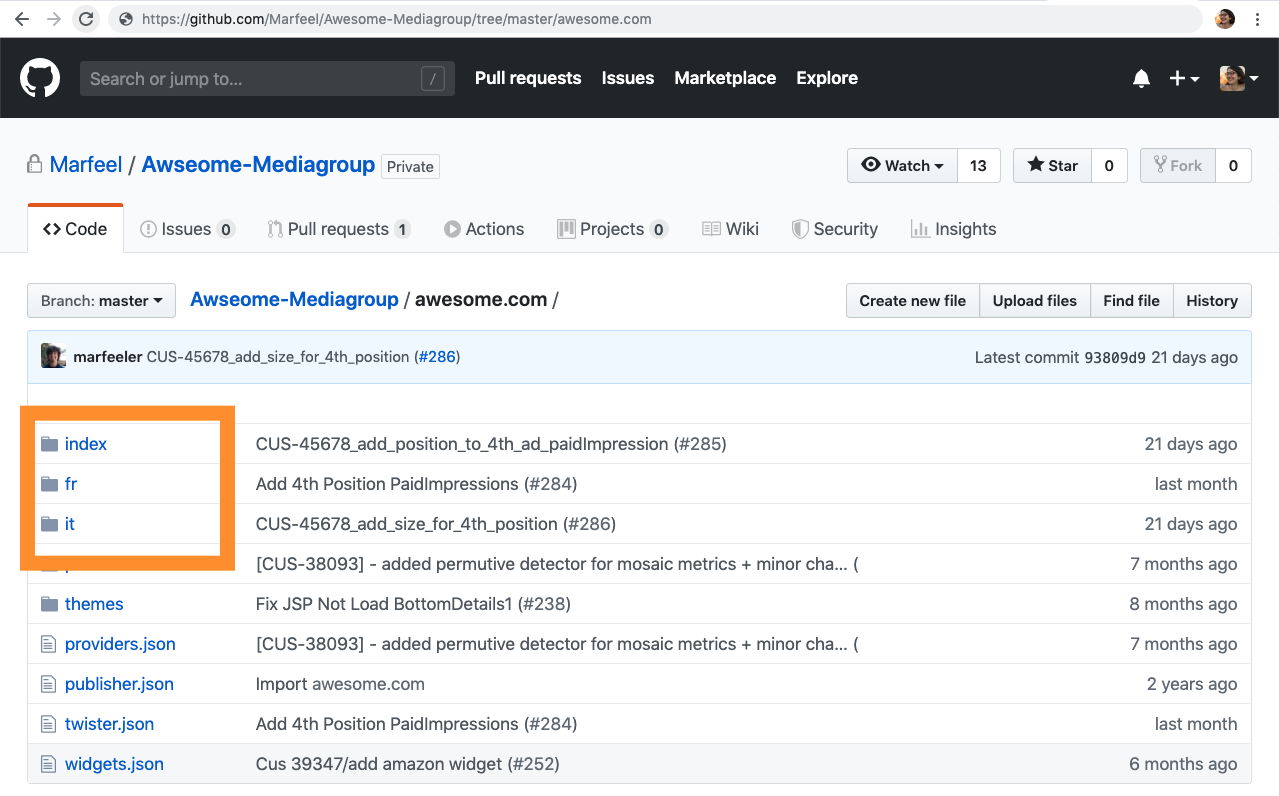The image size is (1279, 796).
Task: Open the Watch dropdown button
Action: tap(902, 166)
